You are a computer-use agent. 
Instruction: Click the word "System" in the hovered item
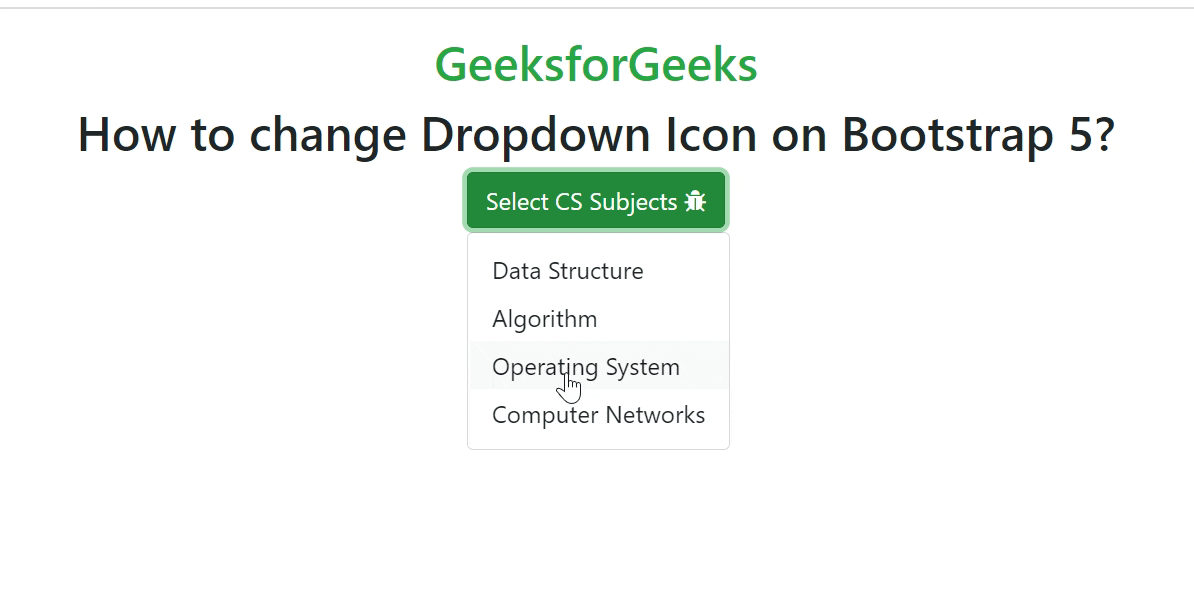642,367
